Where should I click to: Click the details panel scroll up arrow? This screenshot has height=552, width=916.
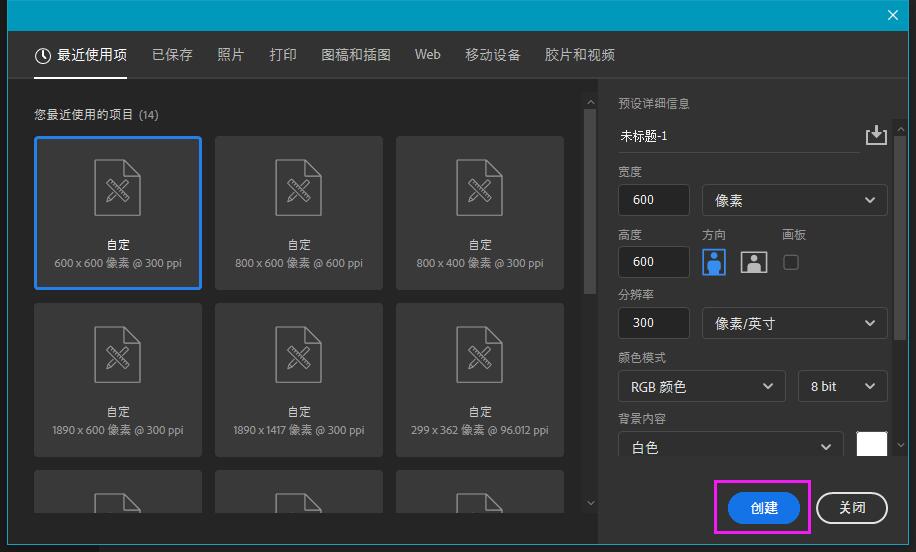901,129
